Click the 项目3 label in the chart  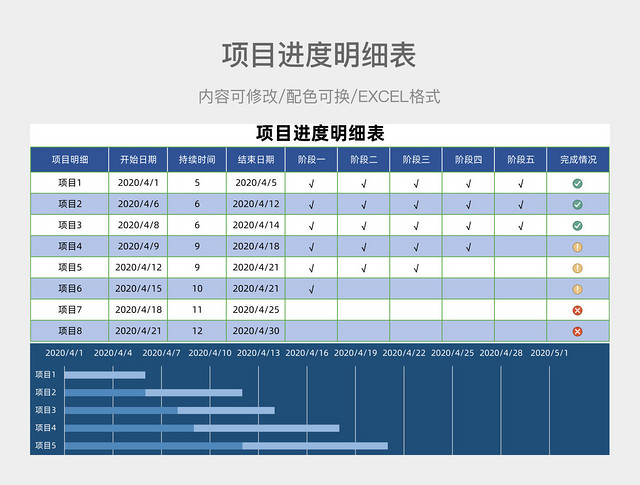tap(45, 410)
